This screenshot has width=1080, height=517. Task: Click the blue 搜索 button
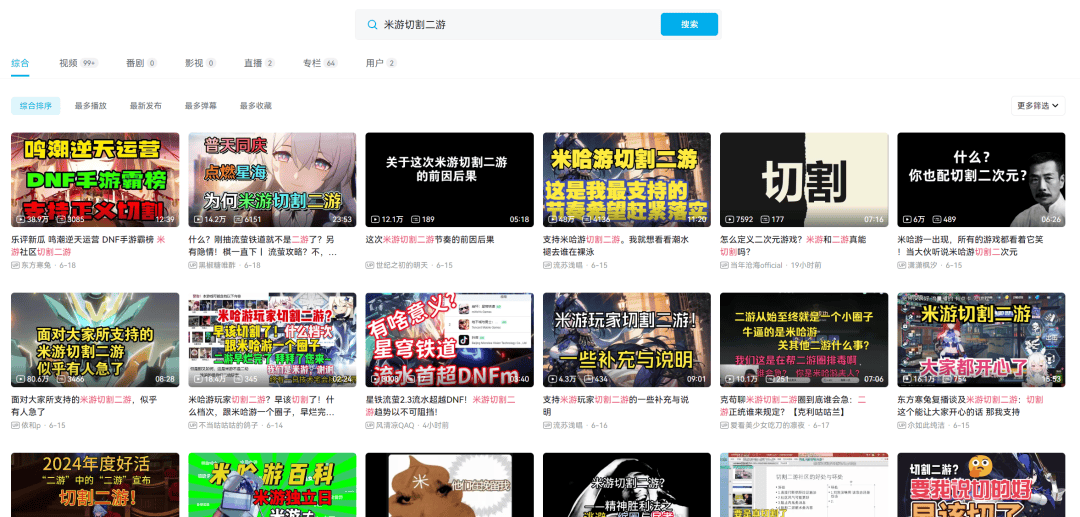[x=689, y=25]
